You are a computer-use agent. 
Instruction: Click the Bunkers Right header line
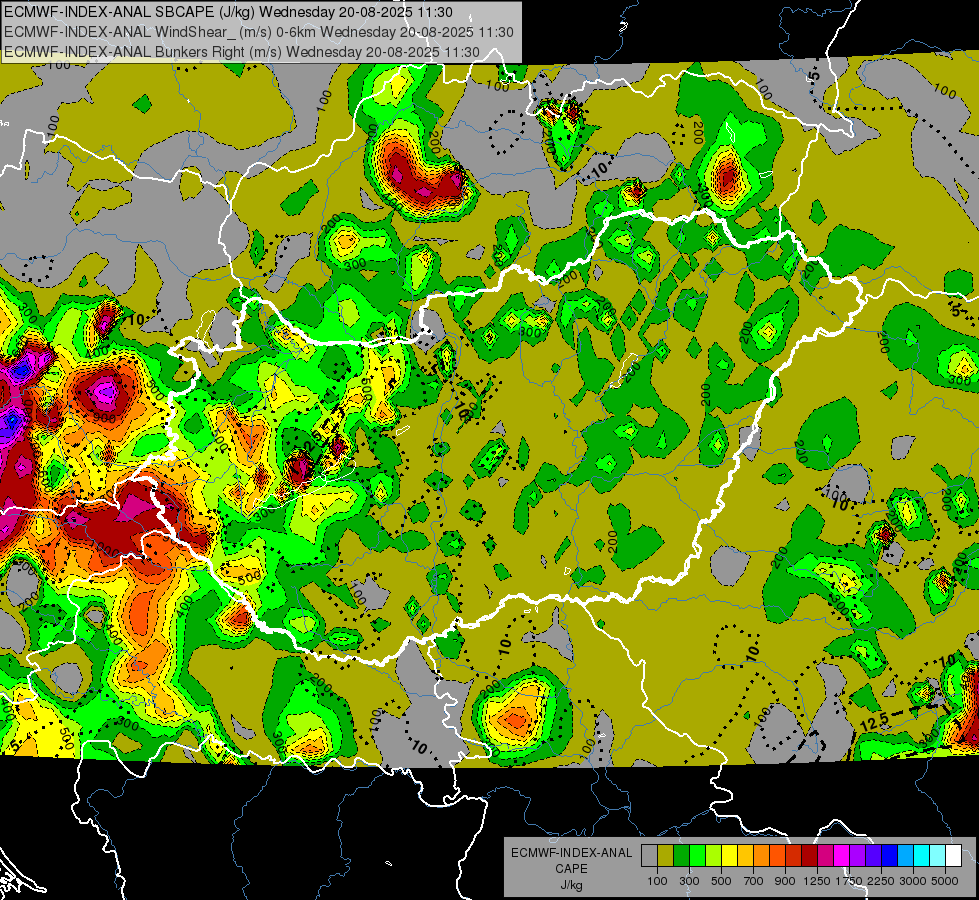click(242, 52)
